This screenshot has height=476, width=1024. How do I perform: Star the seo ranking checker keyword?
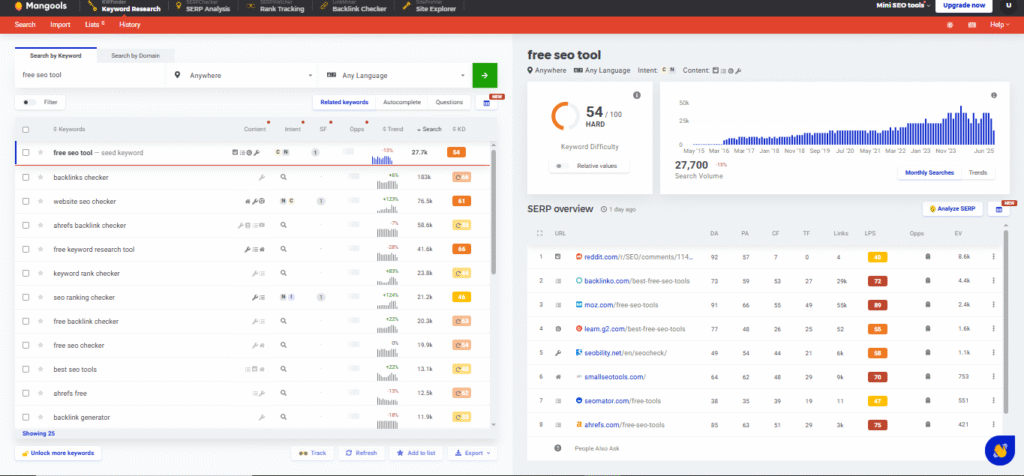pos(40,297)
